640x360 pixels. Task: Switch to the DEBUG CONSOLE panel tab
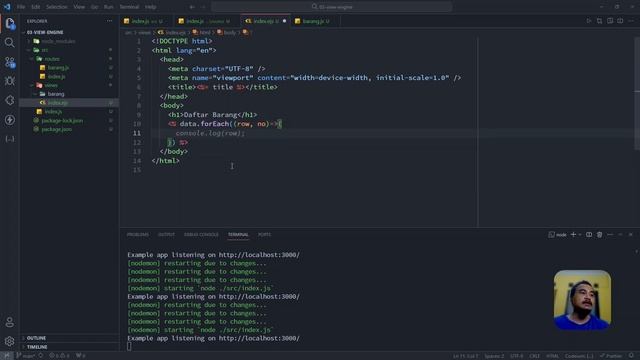point(201,235)
